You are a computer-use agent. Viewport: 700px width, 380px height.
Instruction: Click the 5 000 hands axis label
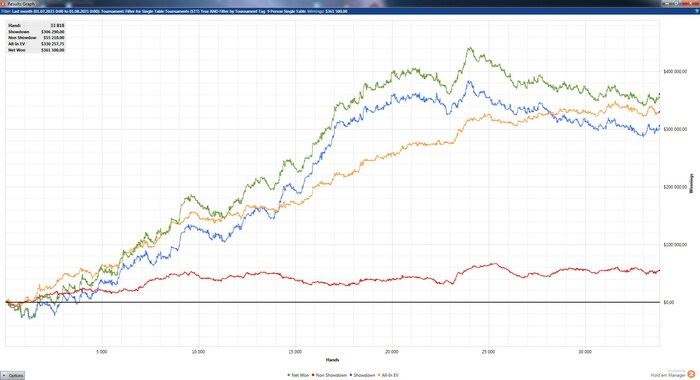coord(102,352)
